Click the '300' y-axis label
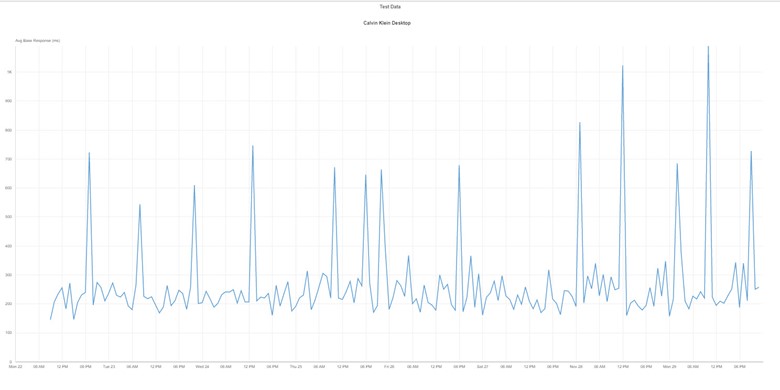The height and width of the screenshot is (390, 780). click(9, 275)
